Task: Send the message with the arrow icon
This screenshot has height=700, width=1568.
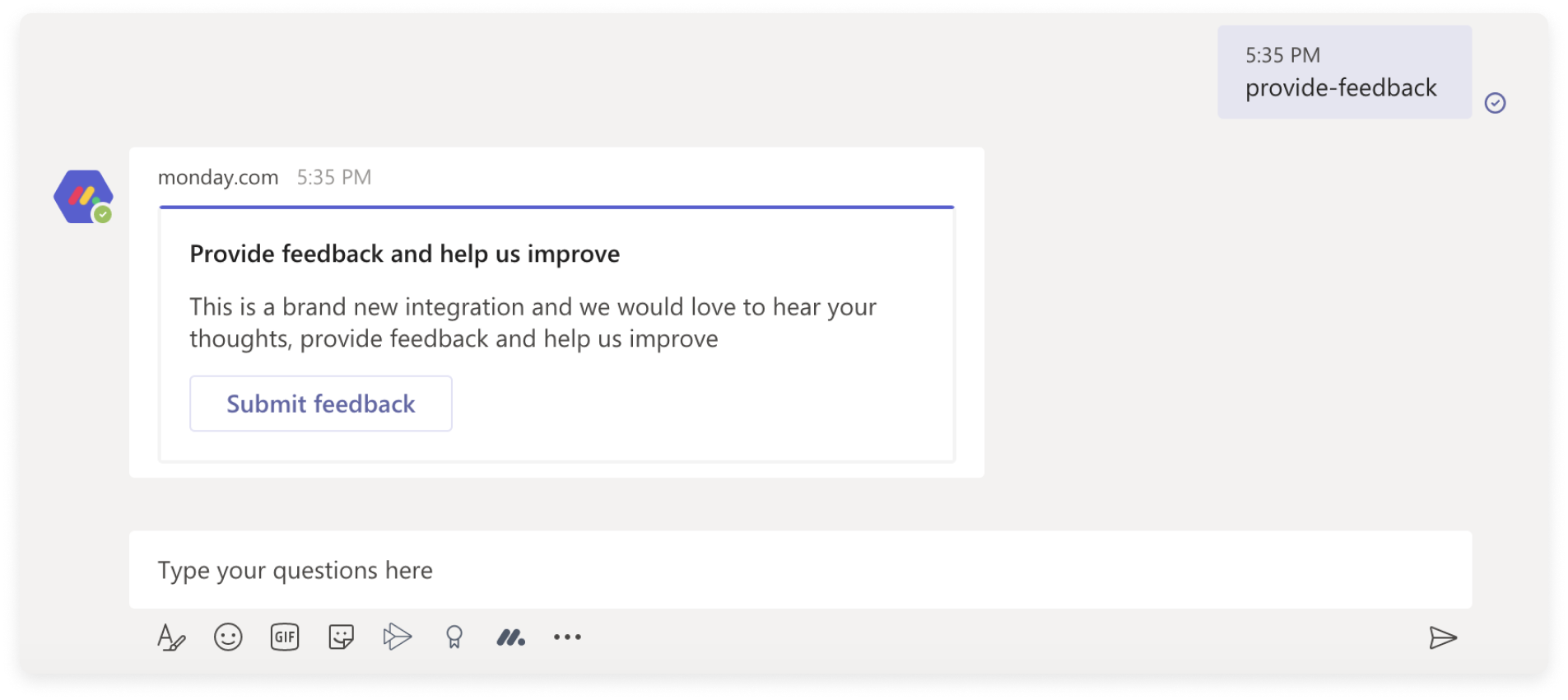Action: pyautogui.click(x=1443, y=637)
